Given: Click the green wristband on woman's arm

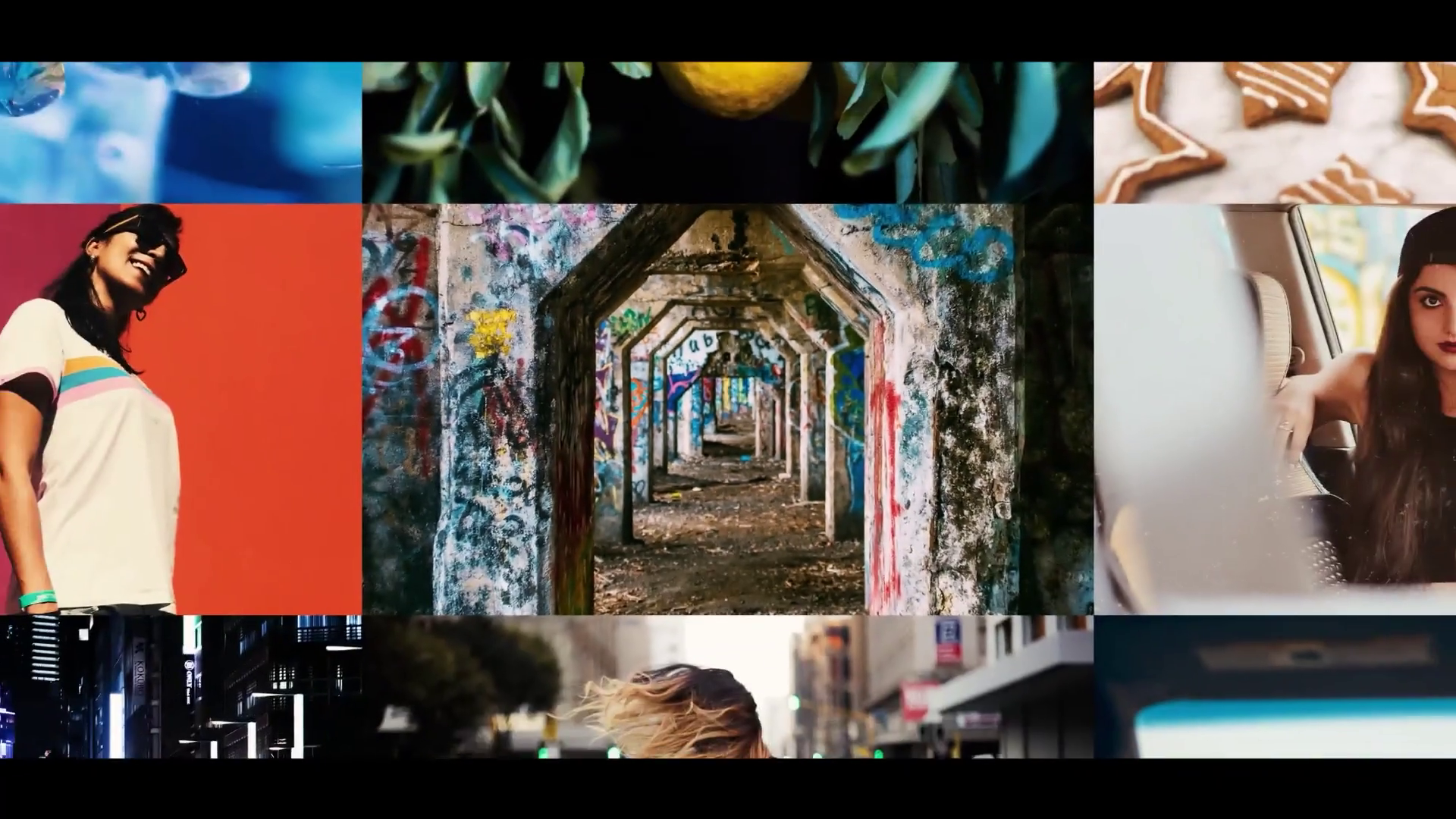Looking at the screenshot, I should click(36, 598).
